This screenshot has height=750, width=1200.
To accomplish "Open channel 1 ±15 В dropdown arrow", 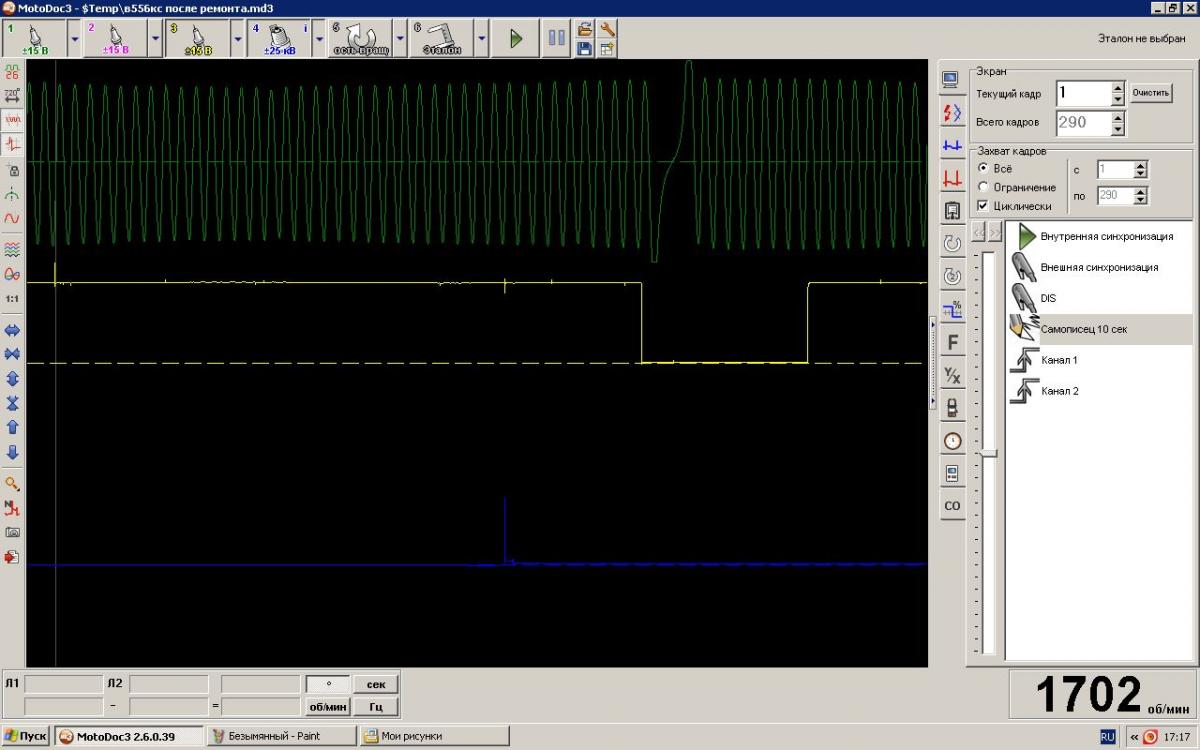I will 75,39.
